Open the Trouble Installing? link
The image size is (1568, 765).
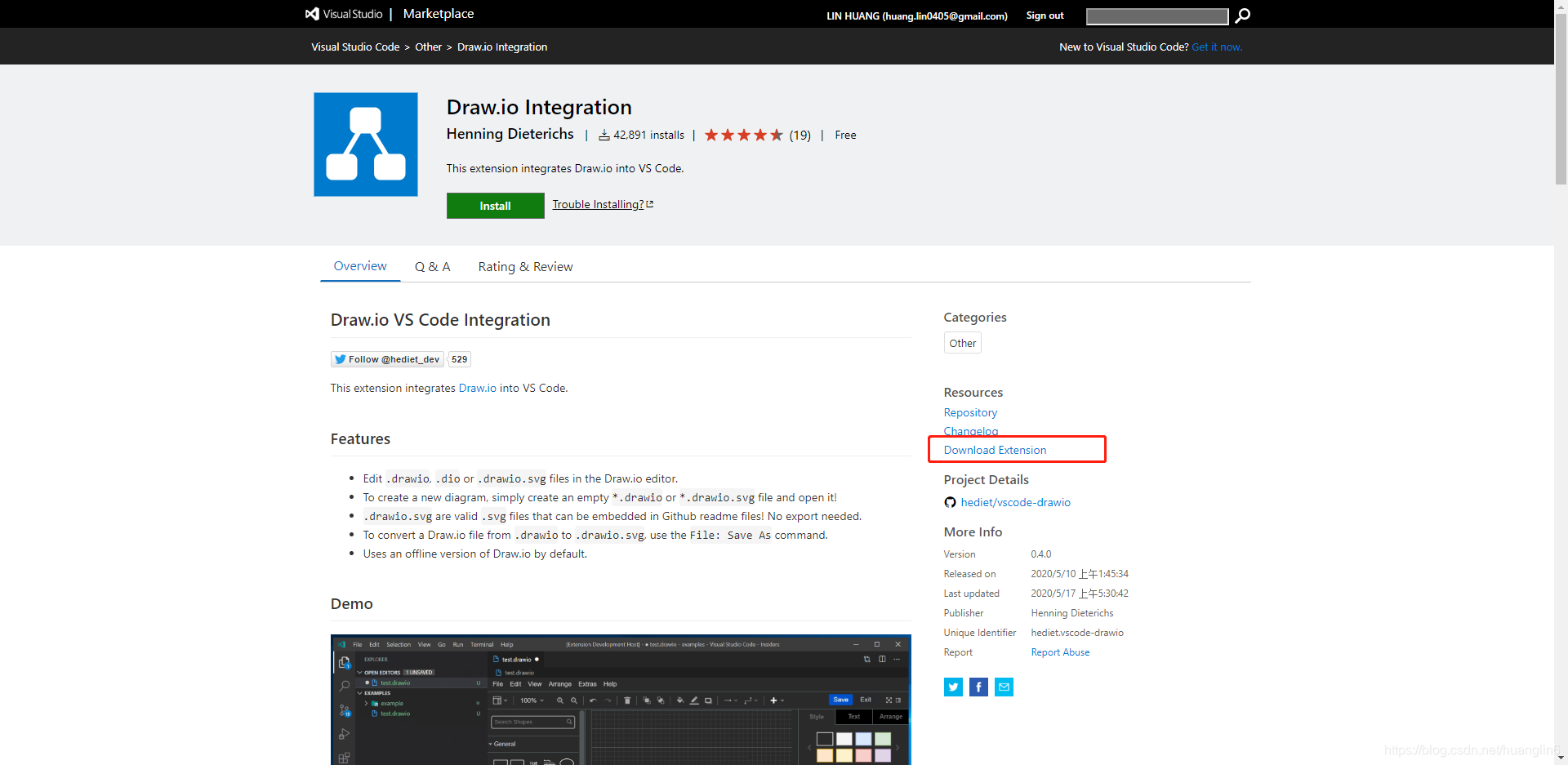598,204
